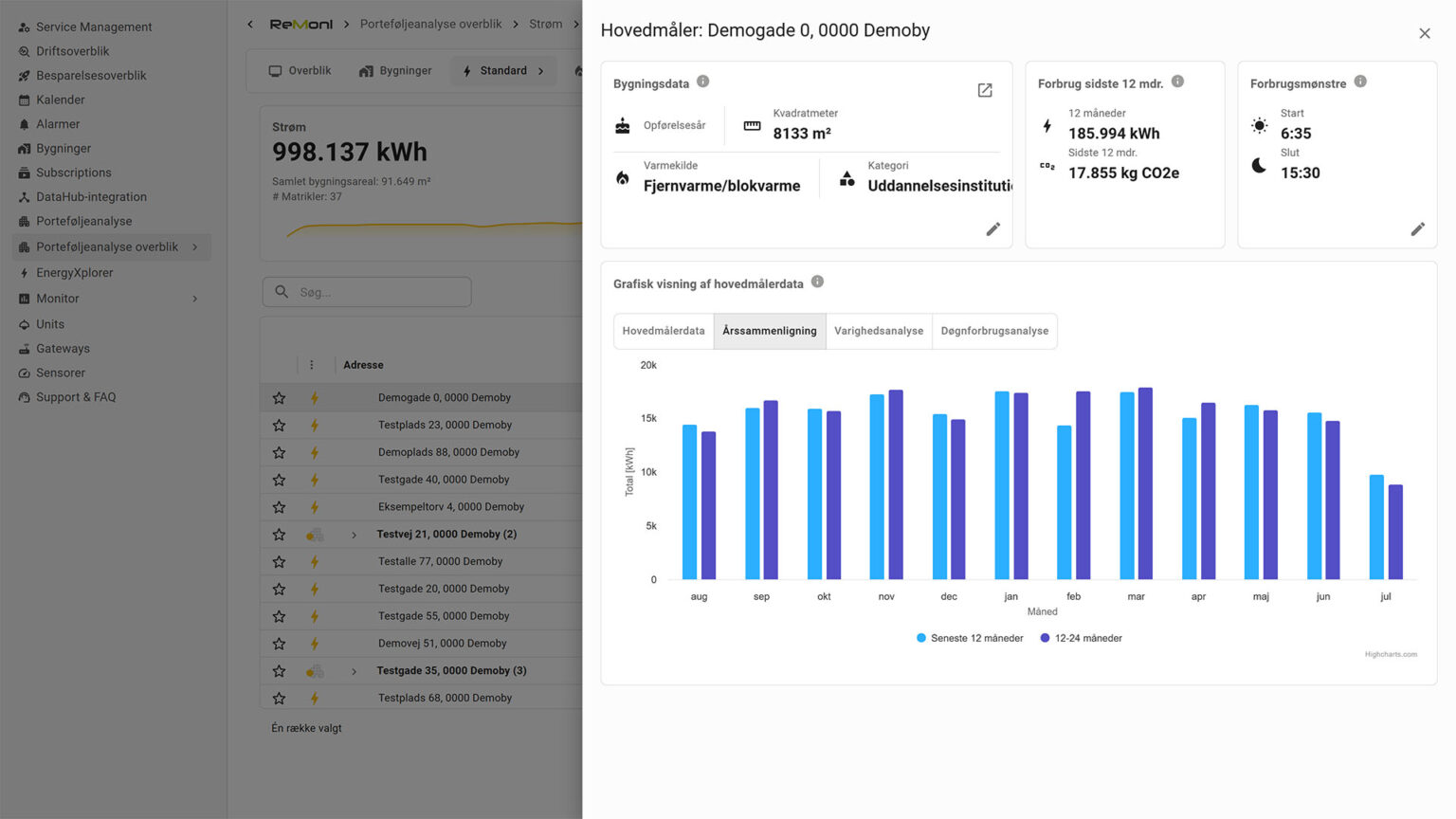Open building data in external view icon

pos(985,90)
